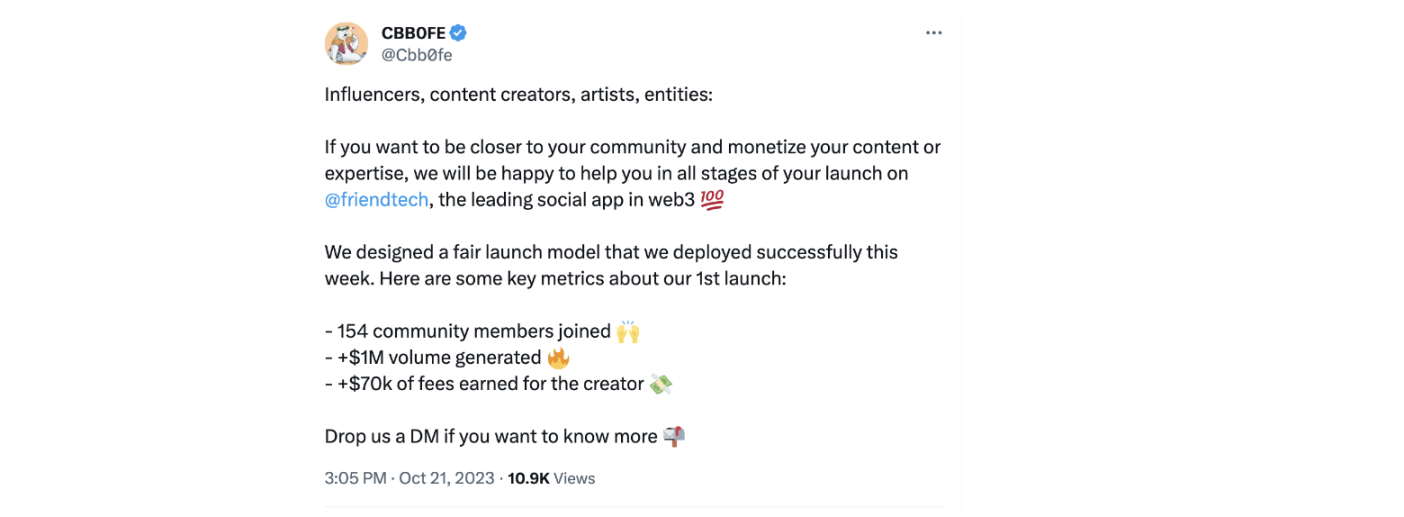1404x517 pixels.
Task: Click the fire emoji after volume generated
Action: click(558, 357)
